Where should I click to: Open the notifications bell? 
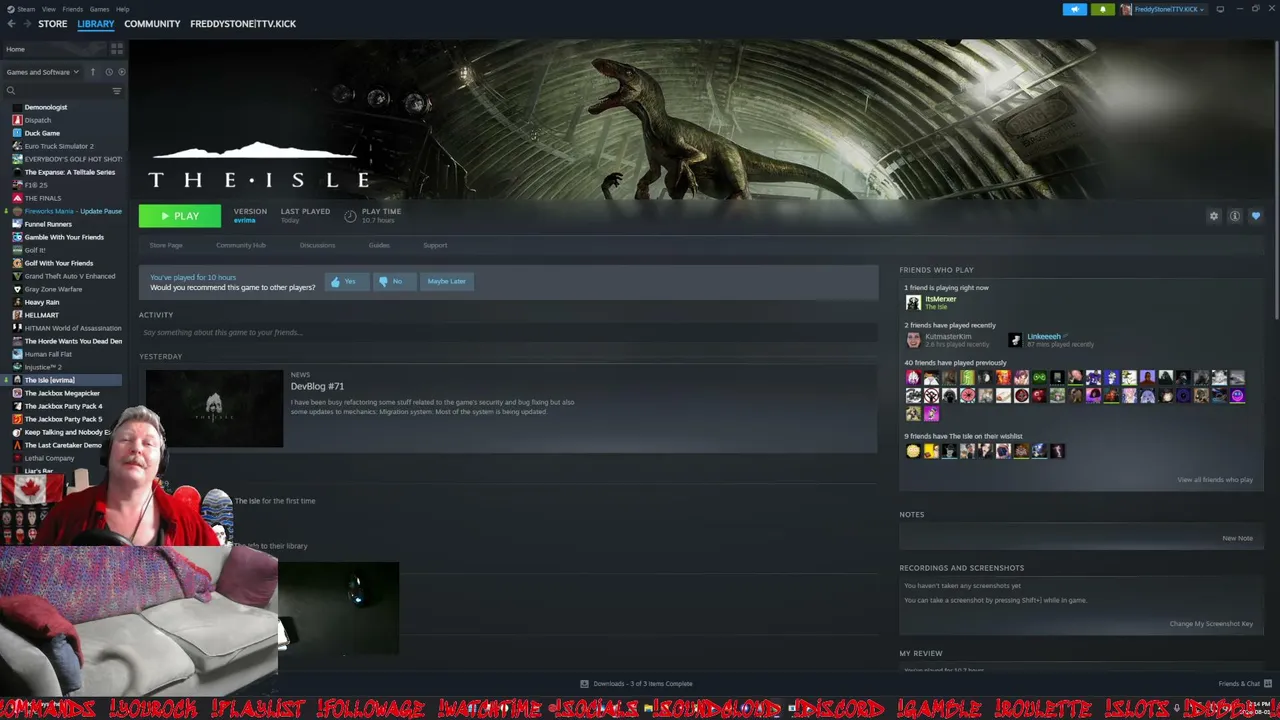pos(1102,9)
